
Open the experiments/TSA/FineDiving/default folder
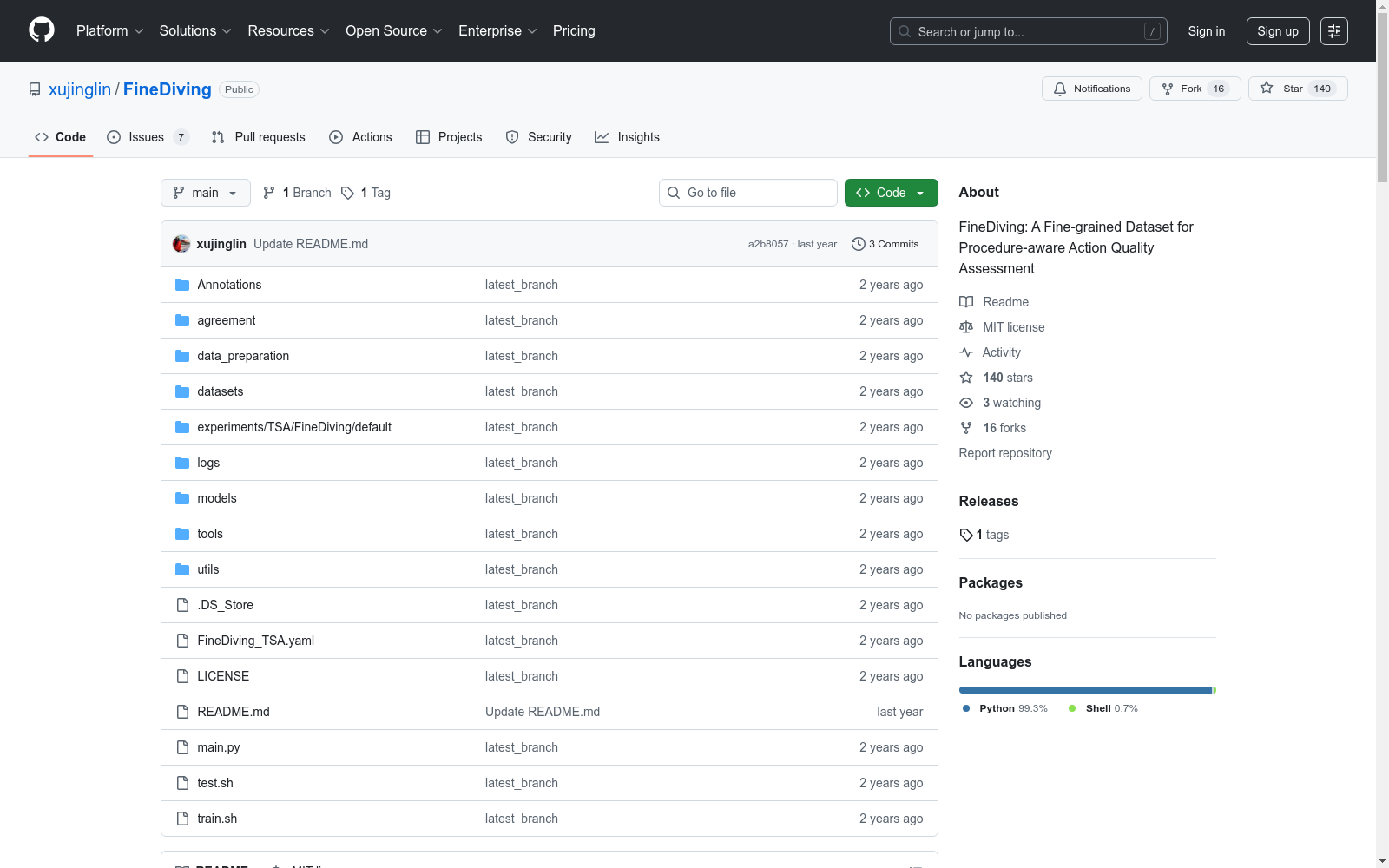(x=294, y=427)
